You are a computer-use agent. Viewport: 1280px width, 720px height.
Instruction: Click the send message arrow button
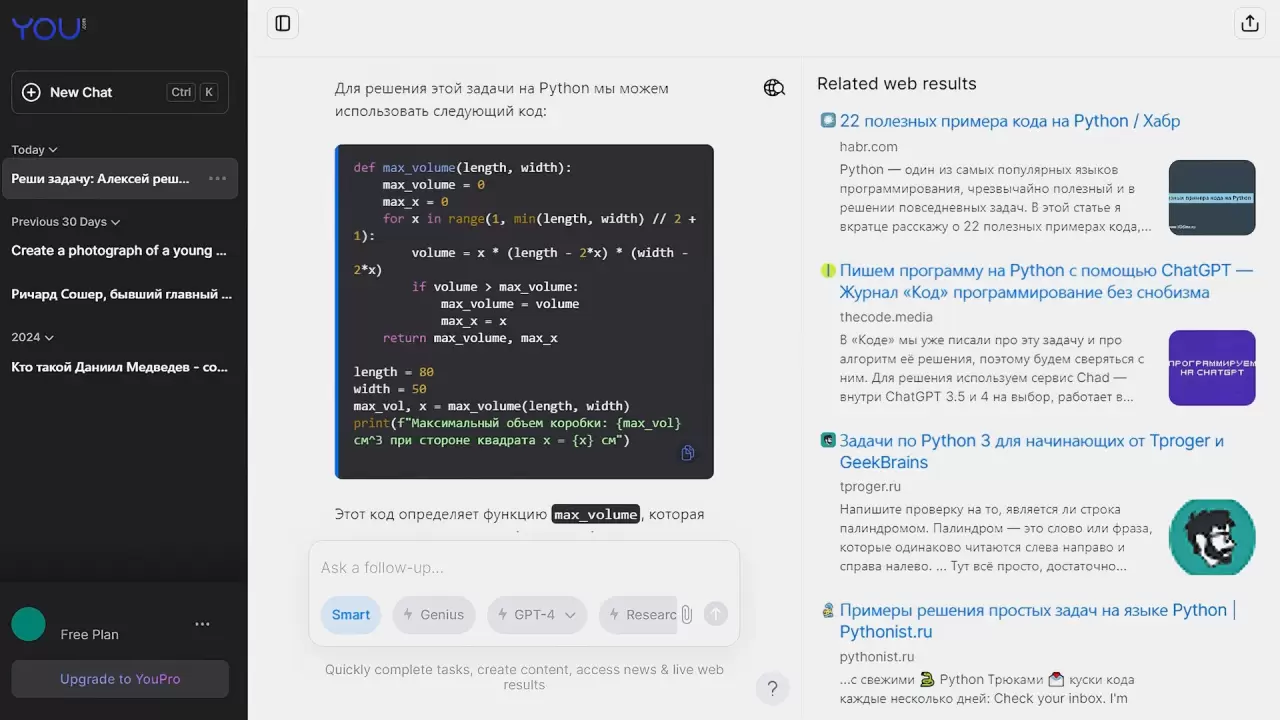715,614
